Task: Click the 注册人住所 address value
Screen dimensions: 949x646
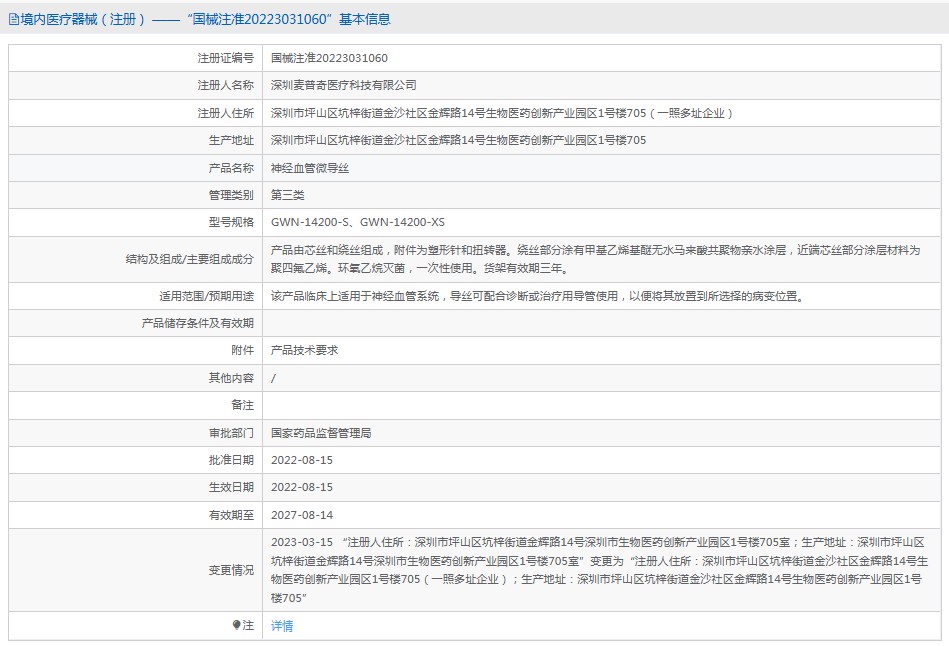Action: click(502, 113)
